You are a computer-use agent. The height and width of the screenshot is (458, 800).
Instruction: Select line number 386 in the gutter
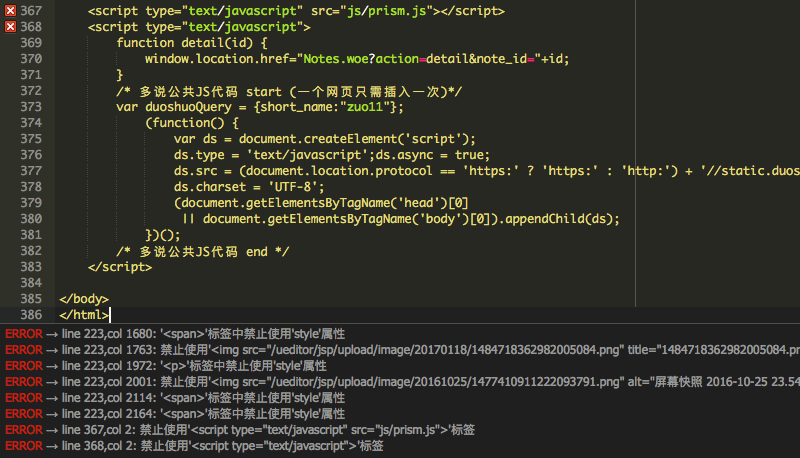click(x=31, y=315)
